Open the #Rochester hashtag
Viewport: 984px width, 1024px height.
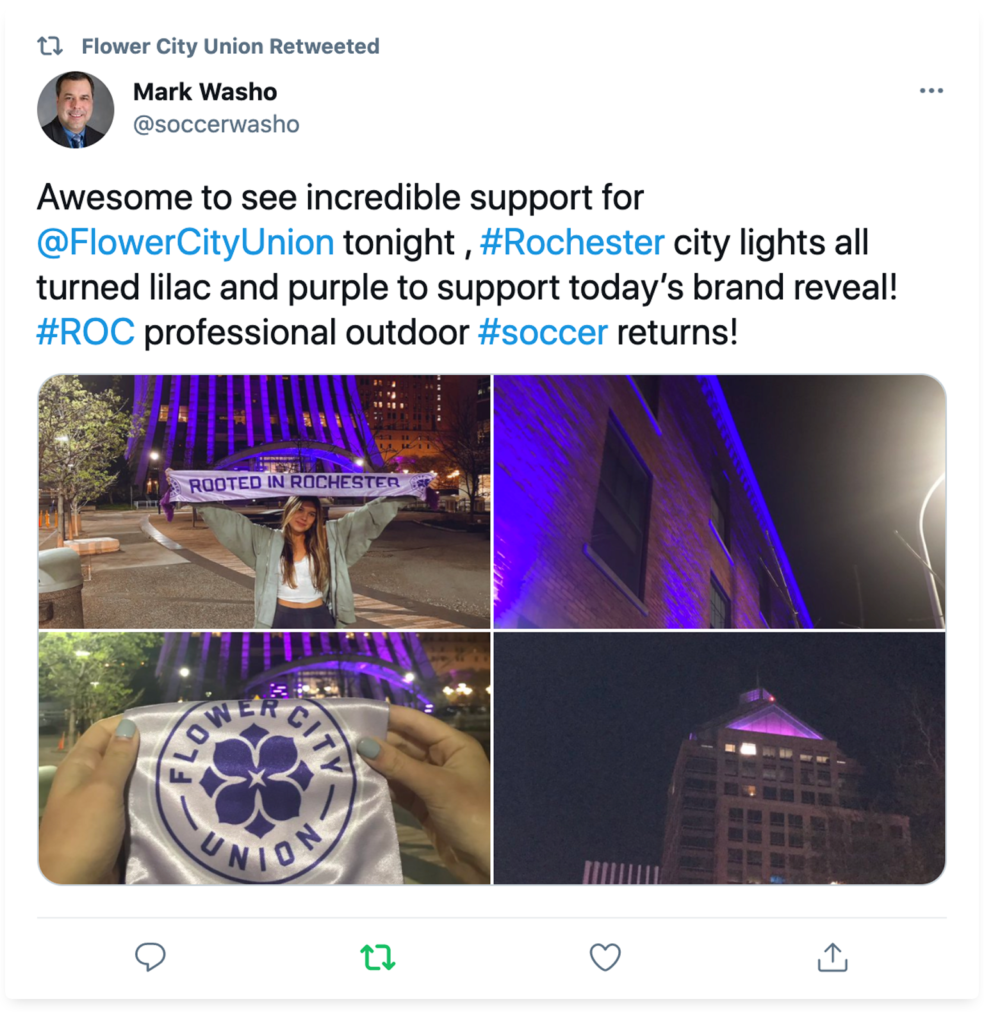tap(572, 242)
